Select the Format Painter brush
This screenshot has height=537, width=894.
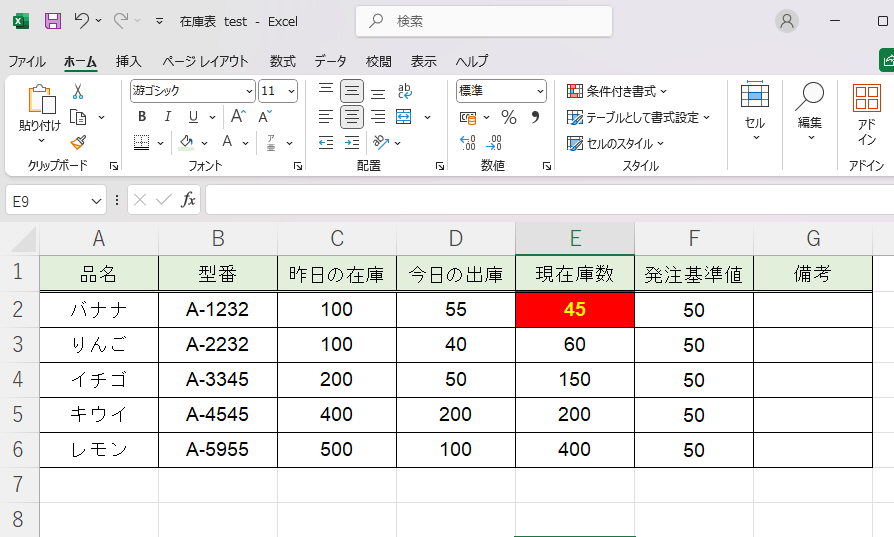click(x=78, y=142)
